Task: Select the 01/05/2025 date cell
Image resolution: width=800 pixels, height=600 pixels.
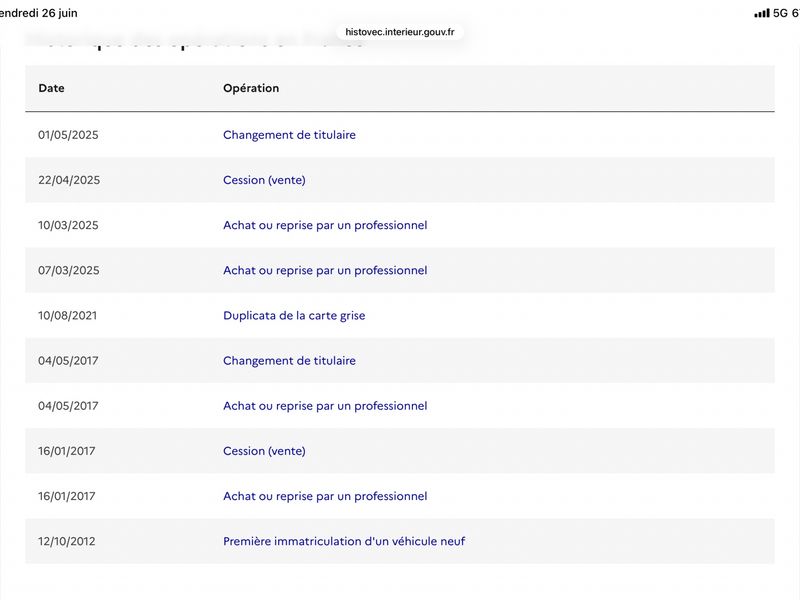Action: 68,135
